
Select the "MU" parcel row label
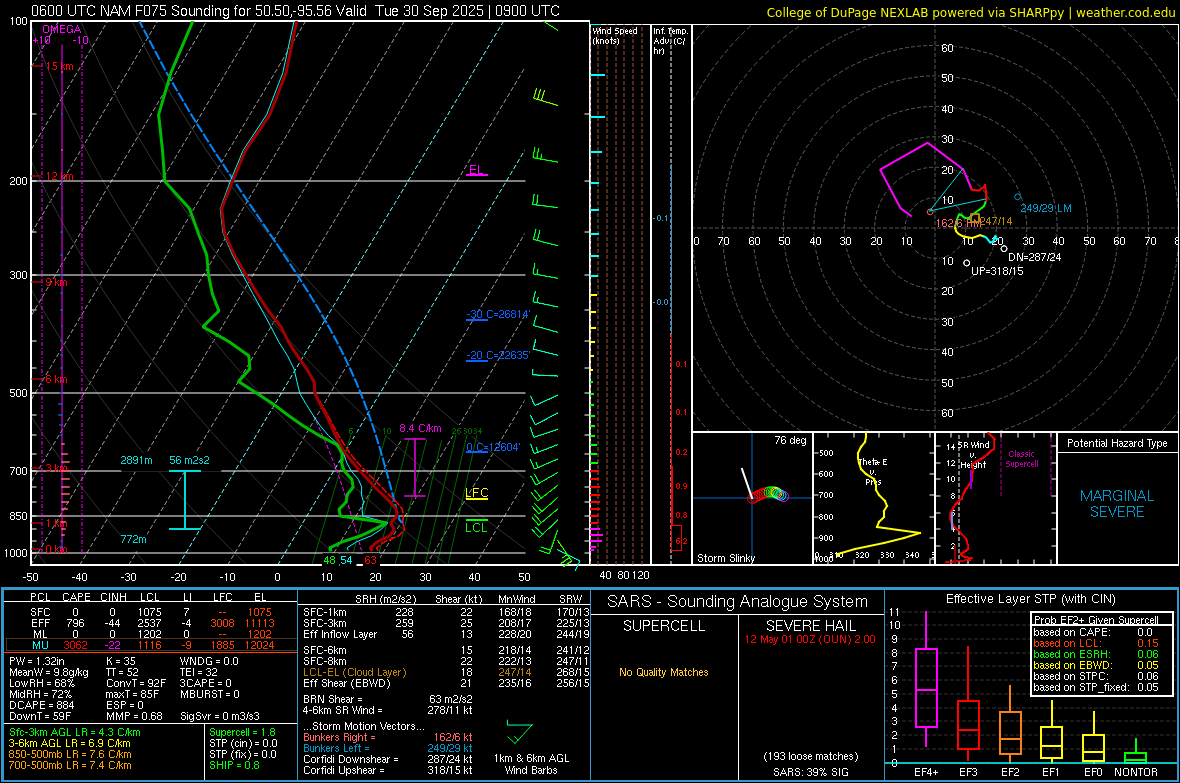[x=40, y=645]
